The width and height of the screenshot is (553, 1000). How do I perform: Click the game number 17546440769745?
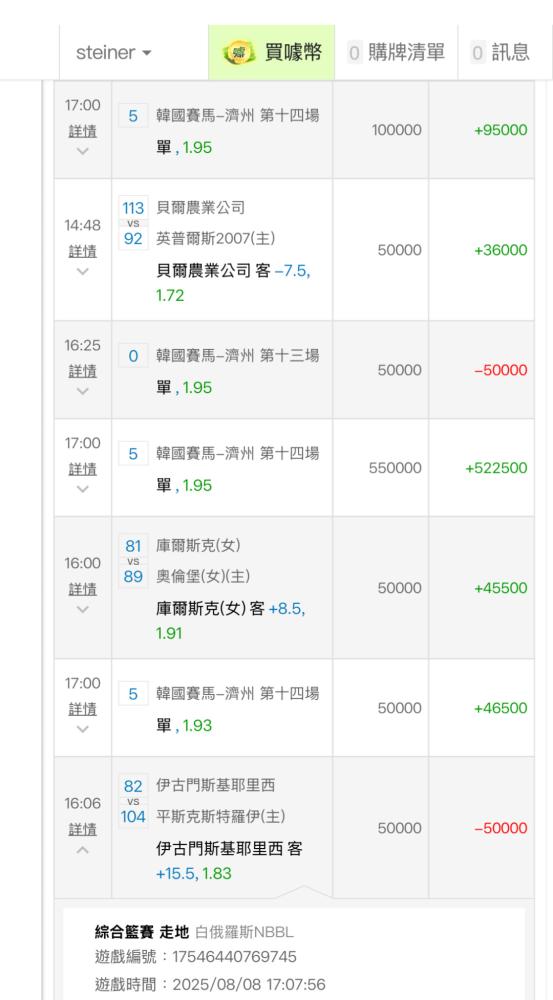235,957
